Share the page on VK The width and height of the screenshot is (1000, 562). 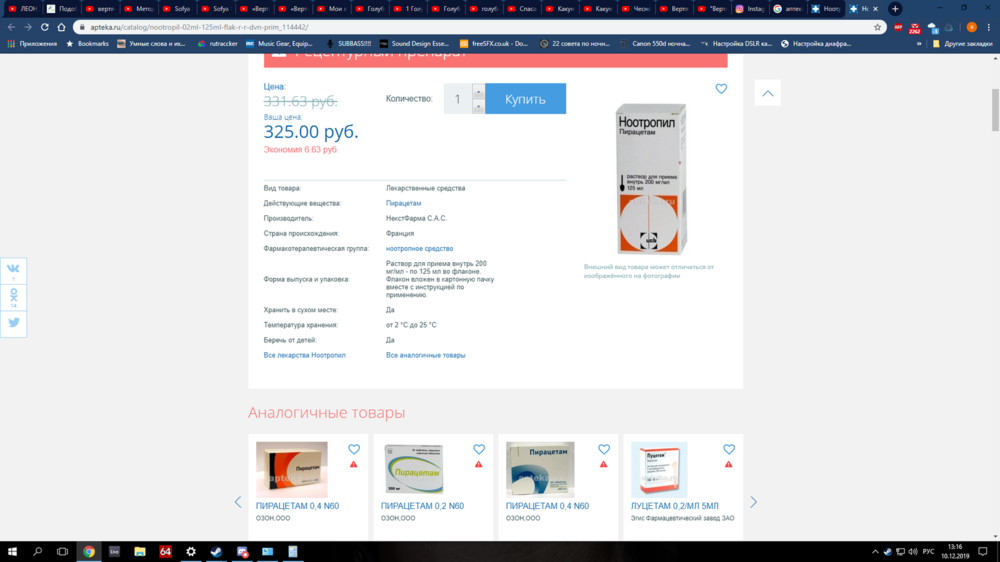click(14, 270)
